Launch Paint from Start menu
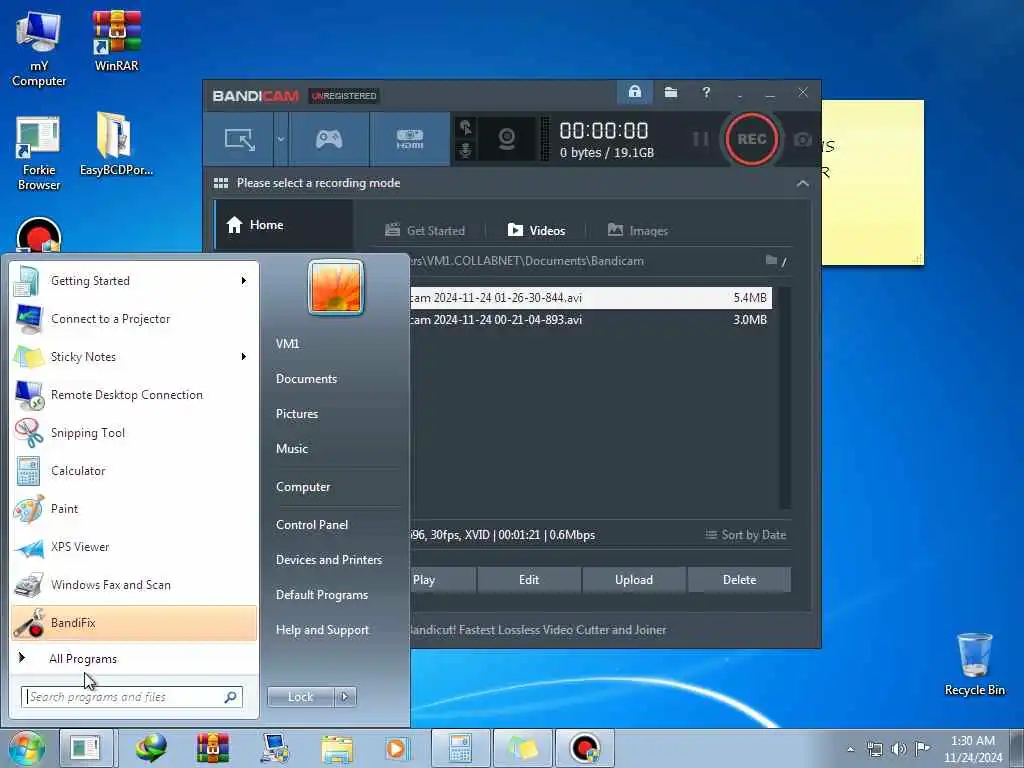The height and width of the screenshot is (768, 1024). point(134,509)
